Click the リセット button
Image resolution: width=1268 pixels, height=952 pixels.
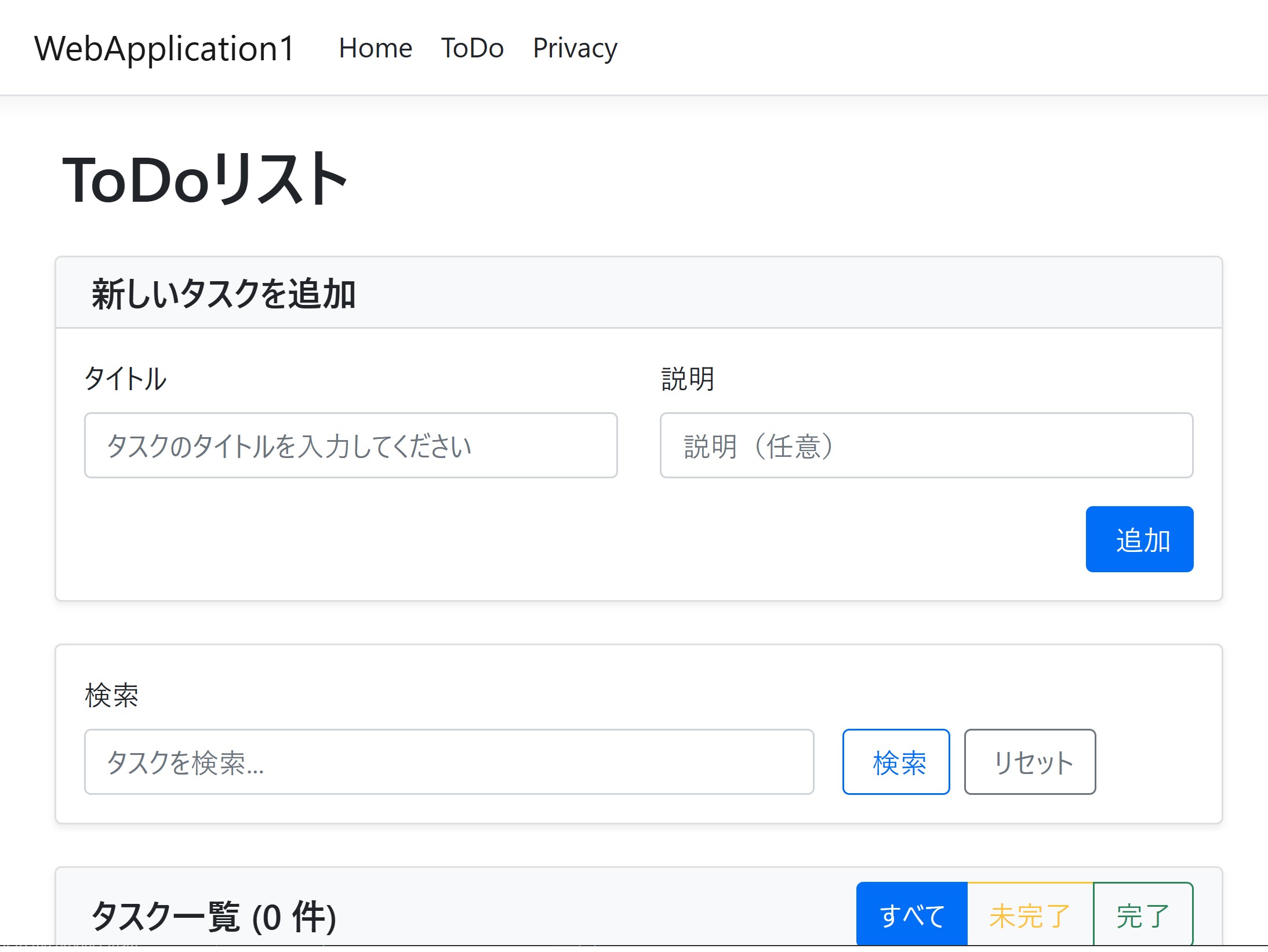[1030, 762]
